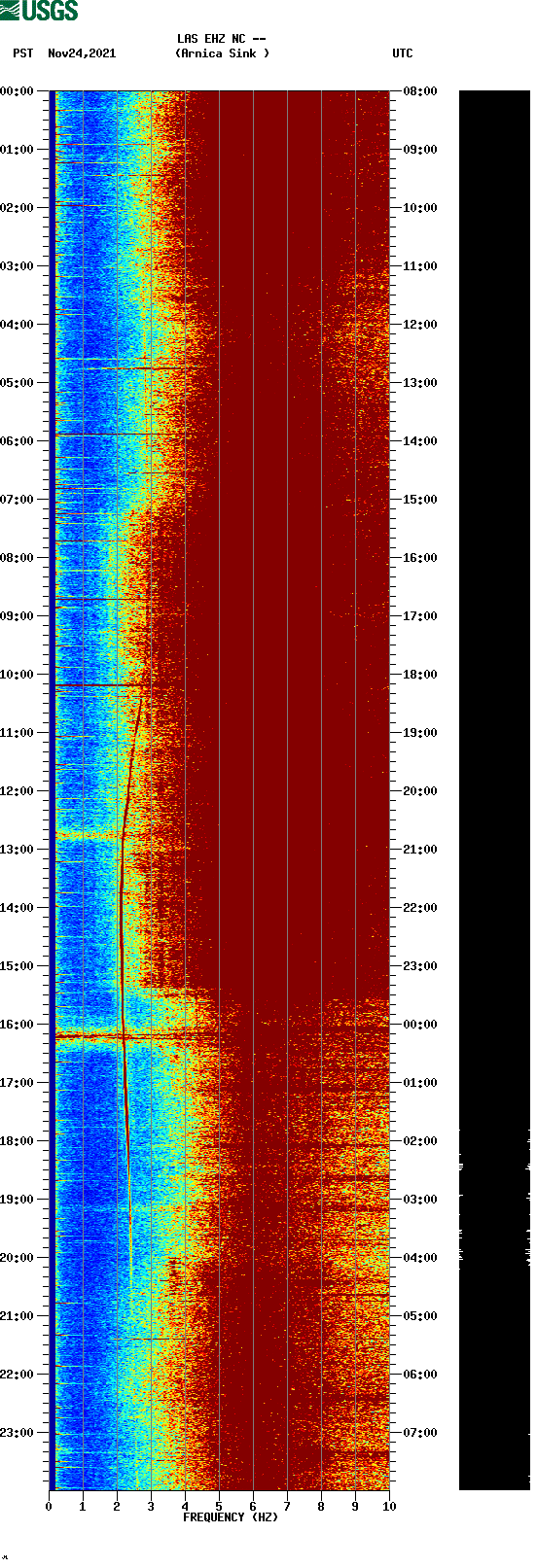Click the PST '20:00' time tick label
The width and height of the screenshot is (537, 1568).
tap(18, 1258)
